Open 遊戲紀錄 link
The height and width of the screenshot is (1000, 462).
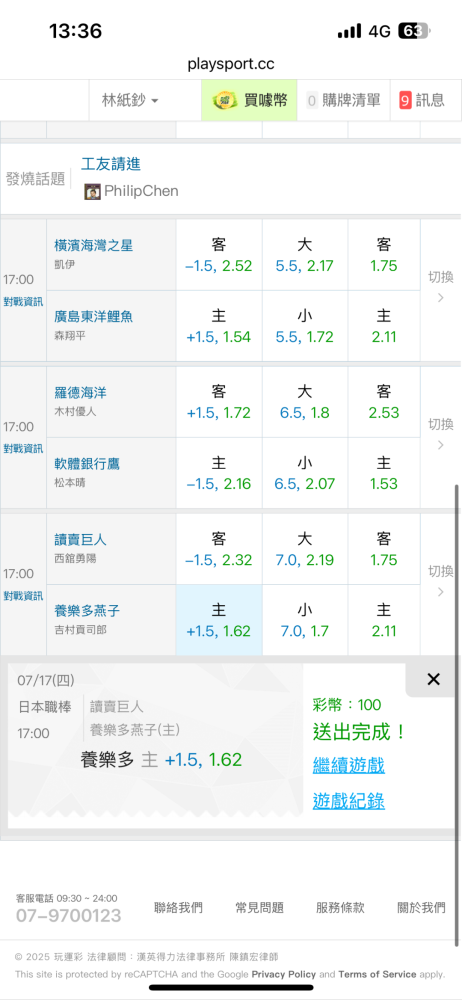pos(348,800)
